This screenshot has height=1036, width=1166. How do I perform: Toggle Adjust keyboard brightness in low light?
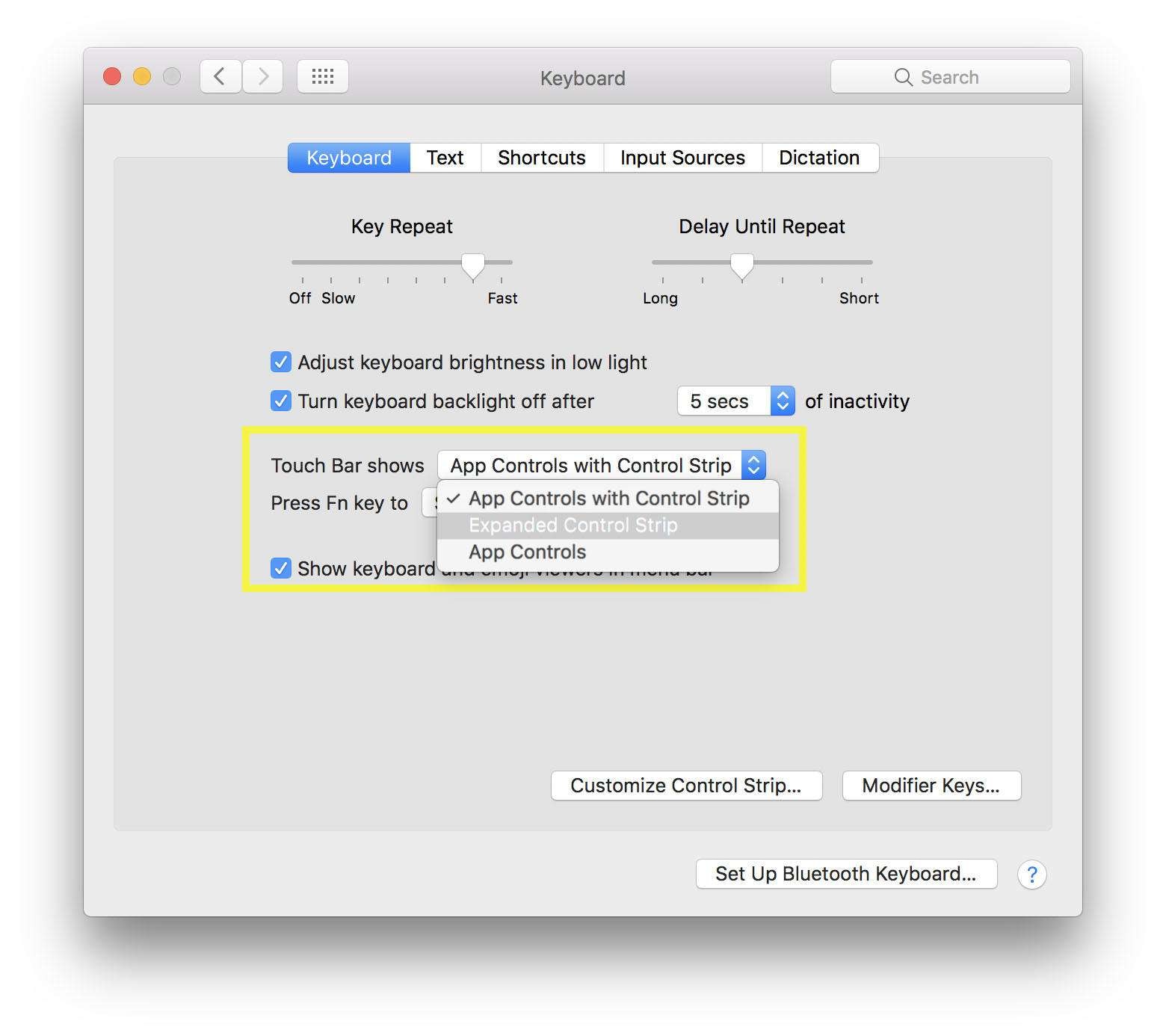tap(281, 363)
